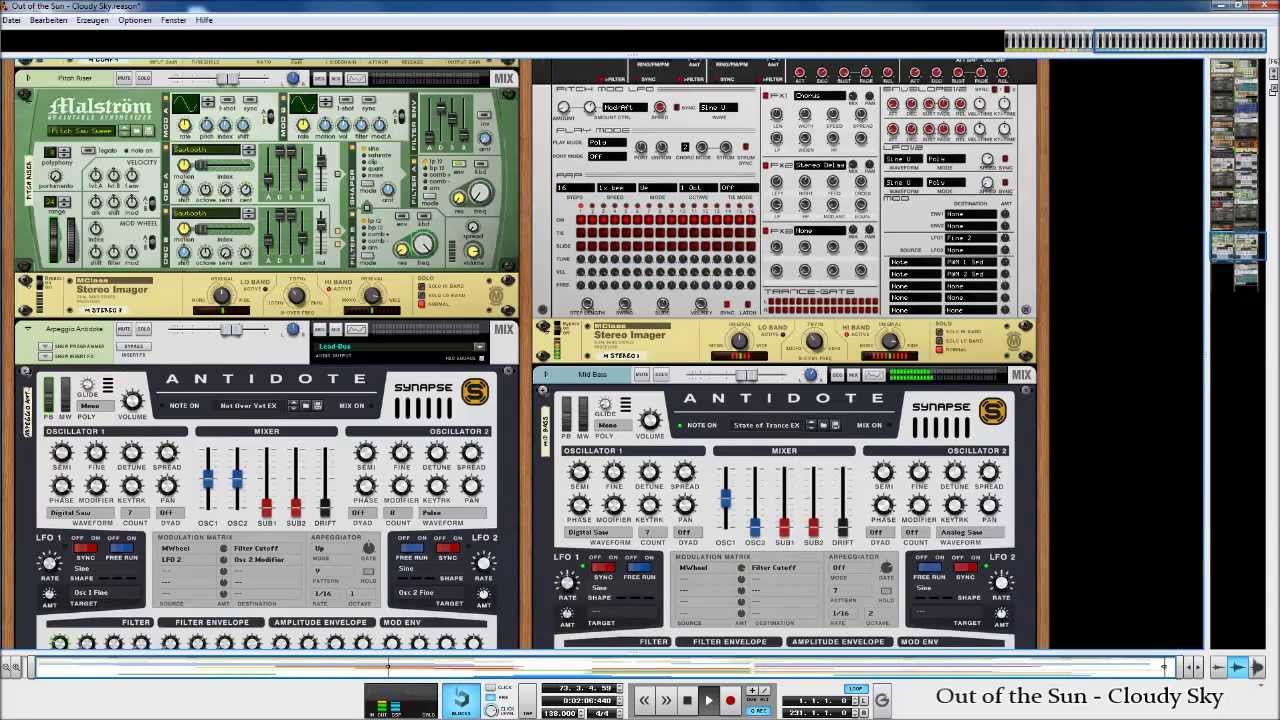This screenshot has width=1280, height=720.
Task: Open the Fenster menu
Action: pos(173,20)
